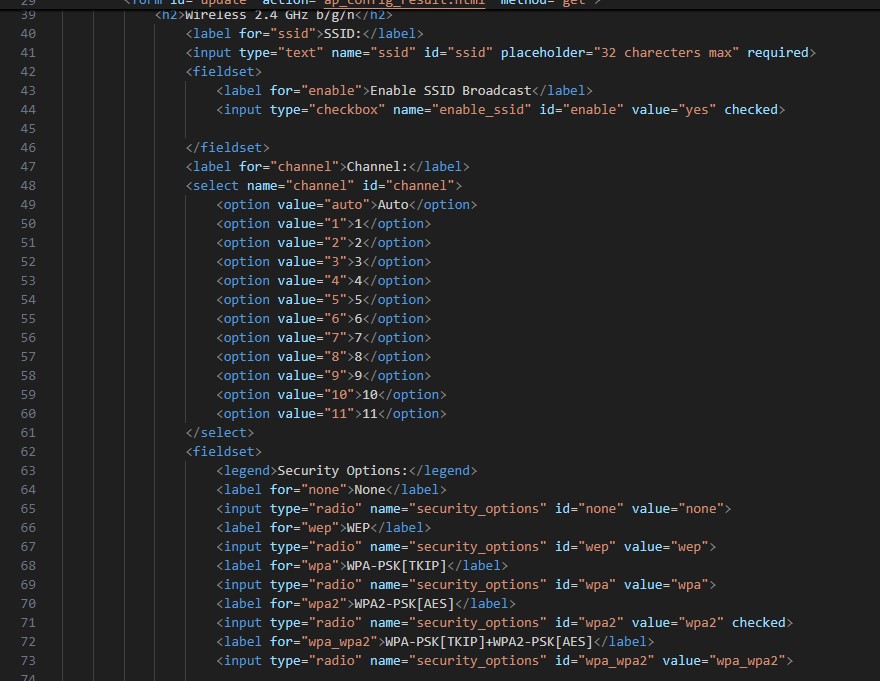The width and height of the screenshot is (880, 681).
Task: Click the select tag on line 48
Action: click(x=324, y=186)
